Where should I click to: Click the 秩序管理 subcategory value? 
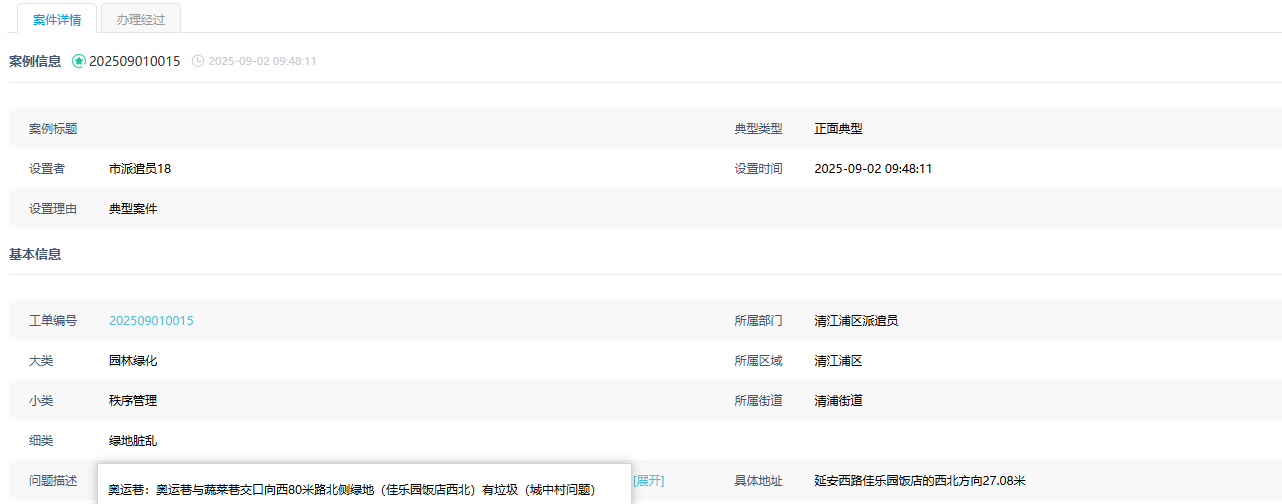point(133,401)
